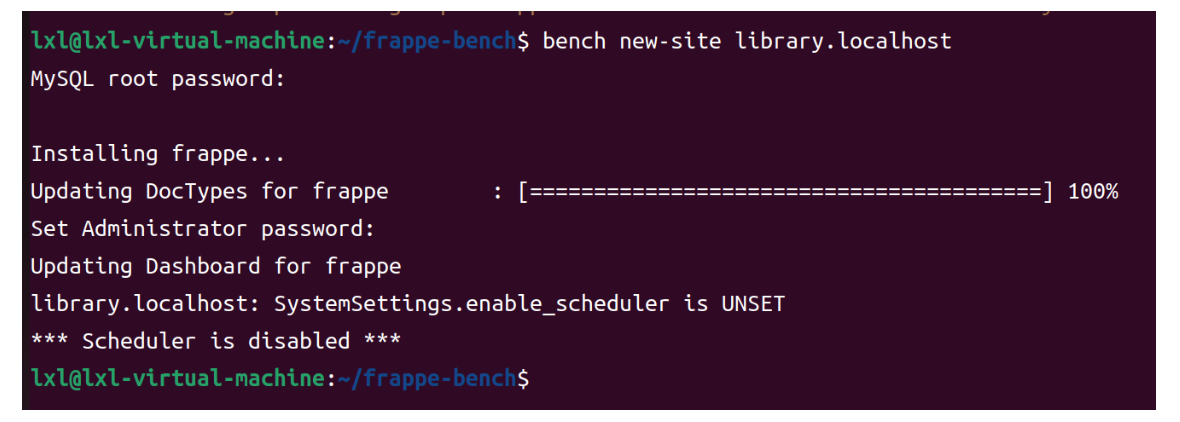Click the Installing frappe... output line
This screenshot has height=422, width=1180.
click(158, 153)
